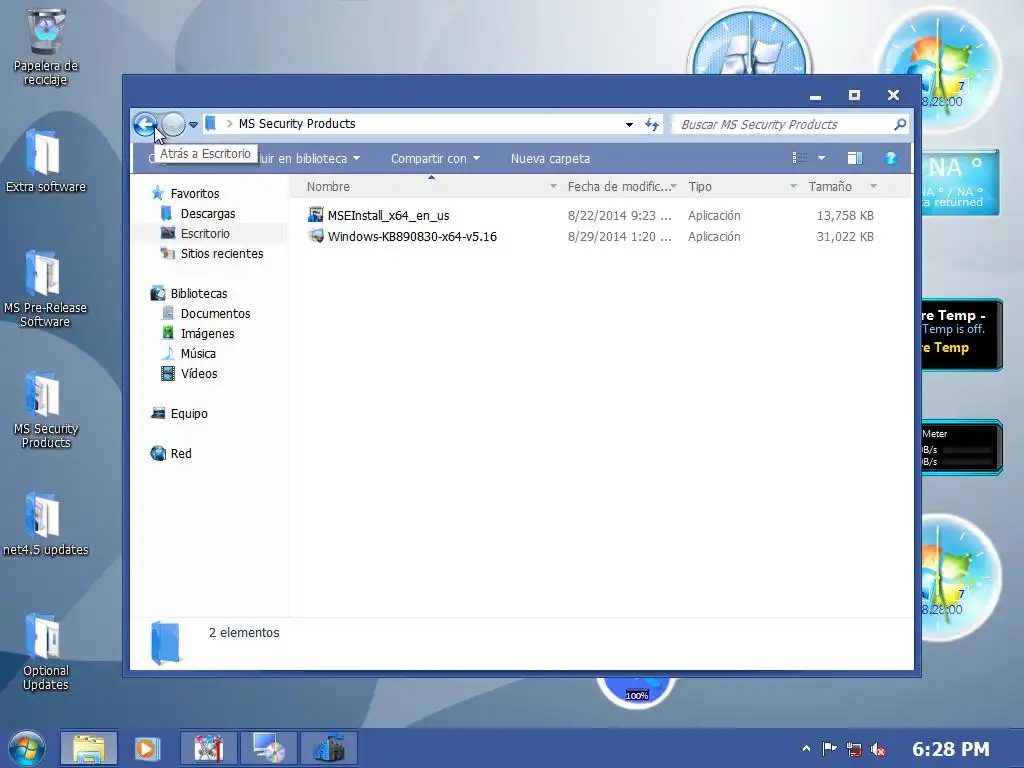Click the forward navigation arrow button
Image resolution: width=1024 pixels, height=768 pixels.
pos(173,123)
